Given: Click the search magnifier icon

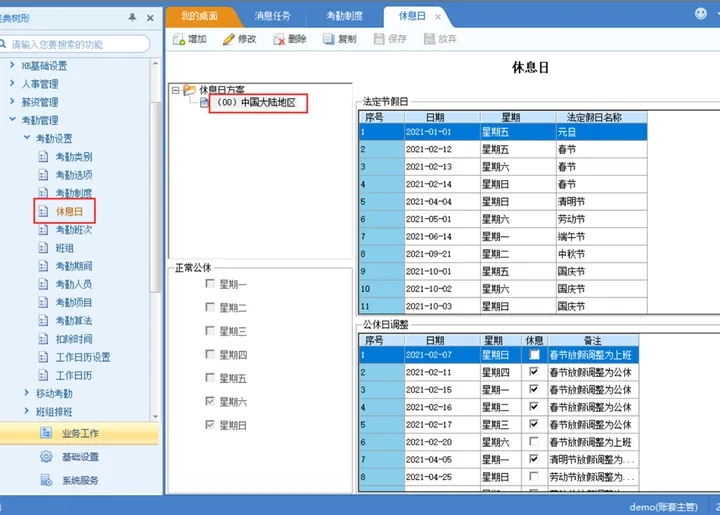Looking at the screenshot, I should tap(3, 44).
